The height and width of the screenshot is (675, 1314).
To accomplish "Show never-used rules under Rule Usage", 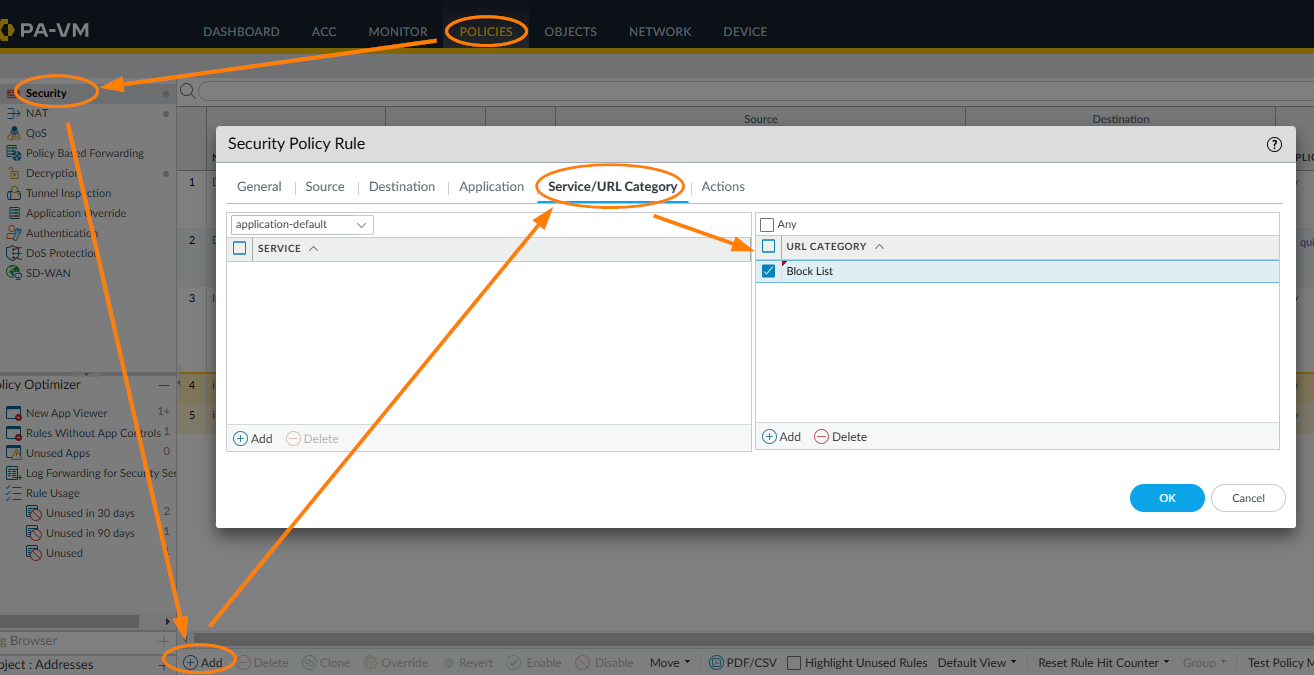I will [64, 553].
